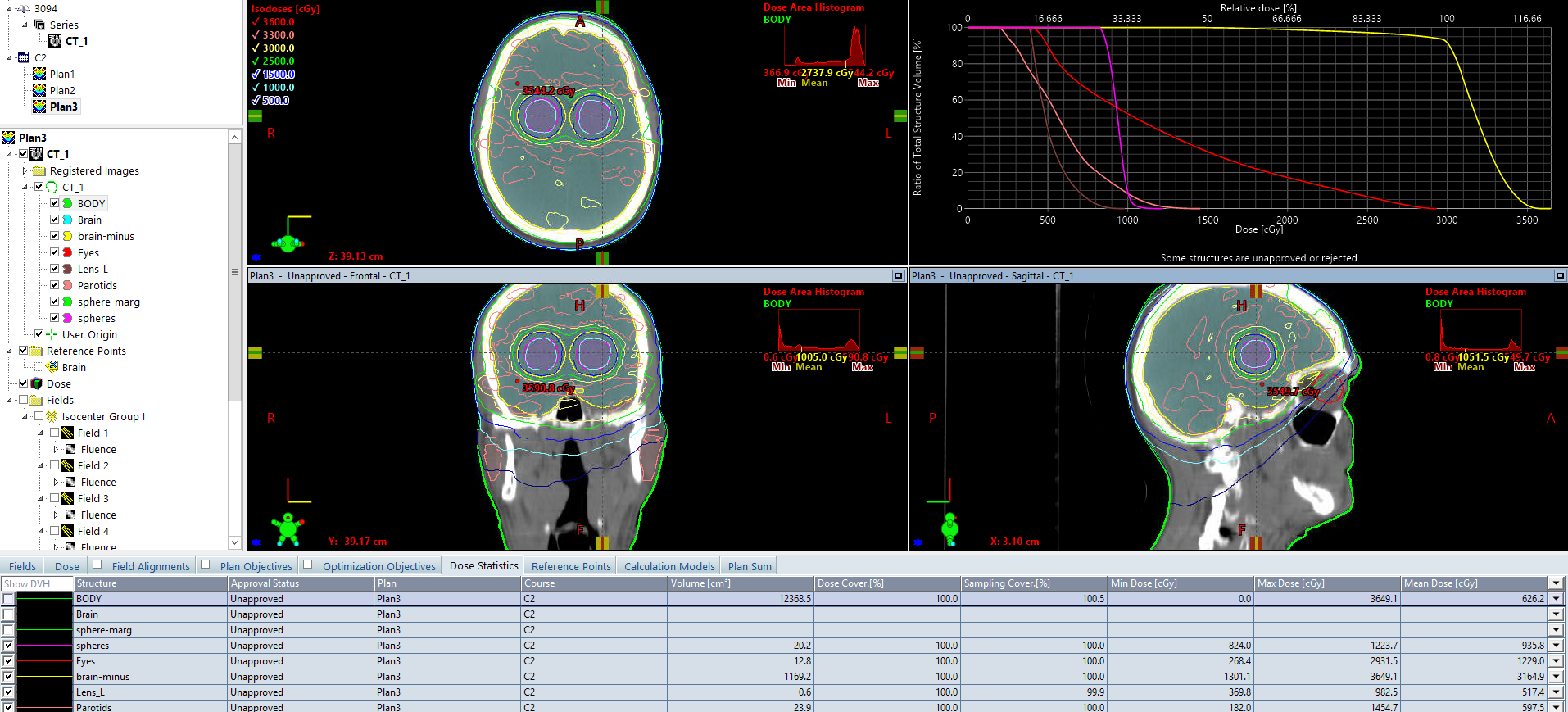
Task: Select the Plan2 plan icon
Action: pyautogui.click(x=39, y=90)
